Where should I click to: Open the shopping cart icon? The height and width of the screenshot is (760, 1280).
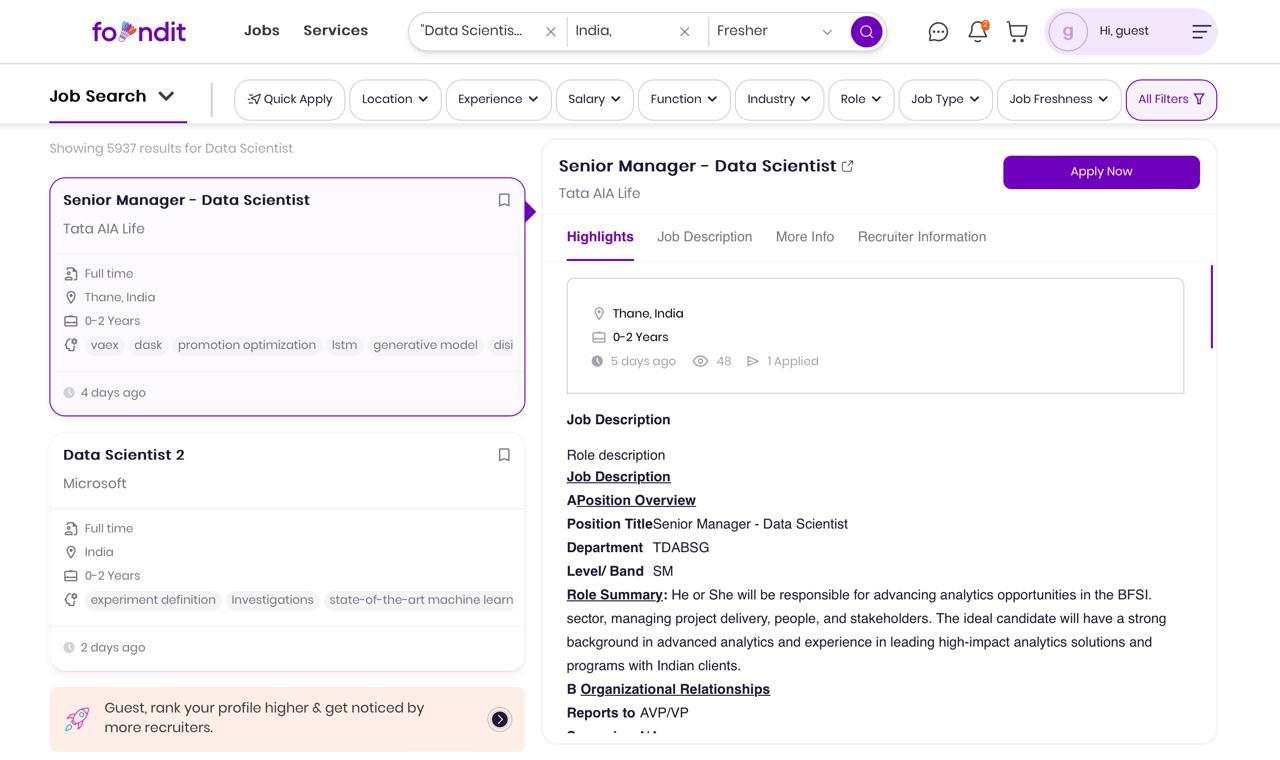[1017, 32]
